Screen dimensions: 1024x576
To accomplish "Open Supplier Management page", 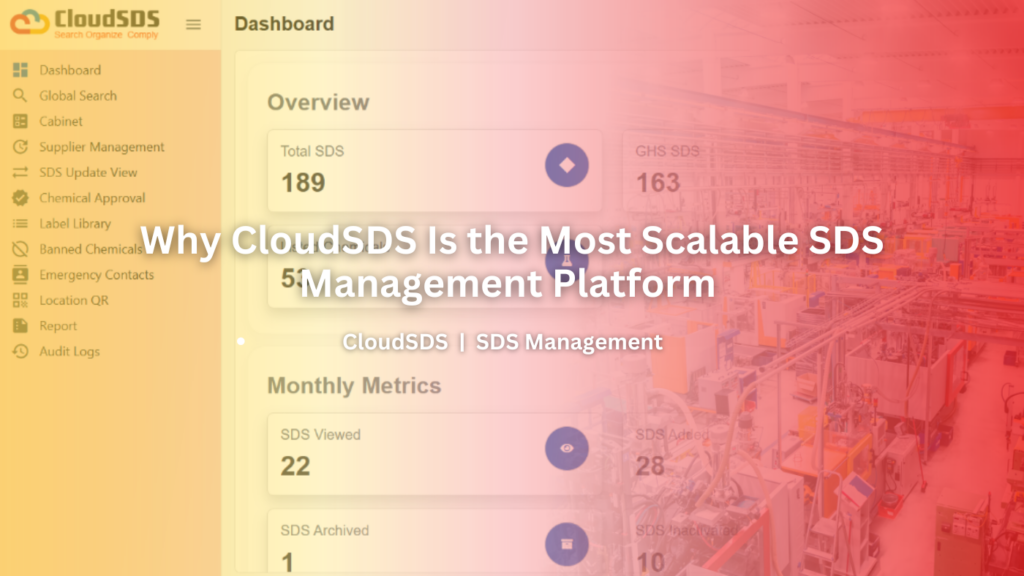I will (x=102, y=146).
